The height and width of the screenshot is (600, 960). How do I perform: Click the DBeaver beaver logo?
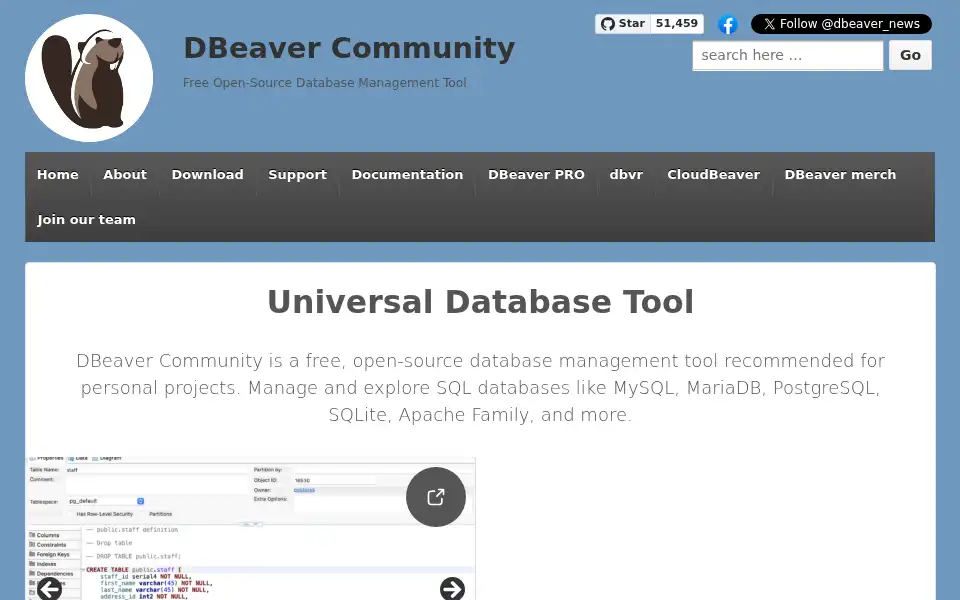click(x=89, y=78)
